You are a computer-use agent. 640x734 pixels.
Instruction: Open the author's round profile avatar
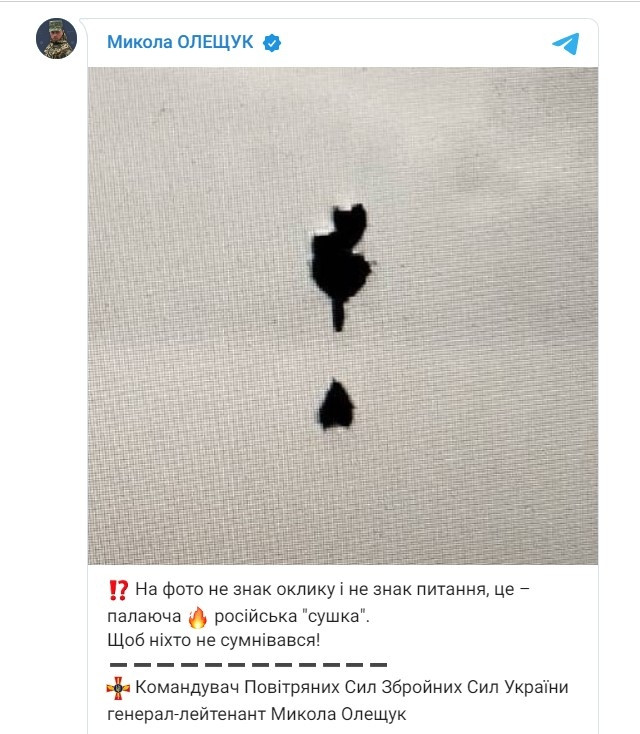pos(56,38)
